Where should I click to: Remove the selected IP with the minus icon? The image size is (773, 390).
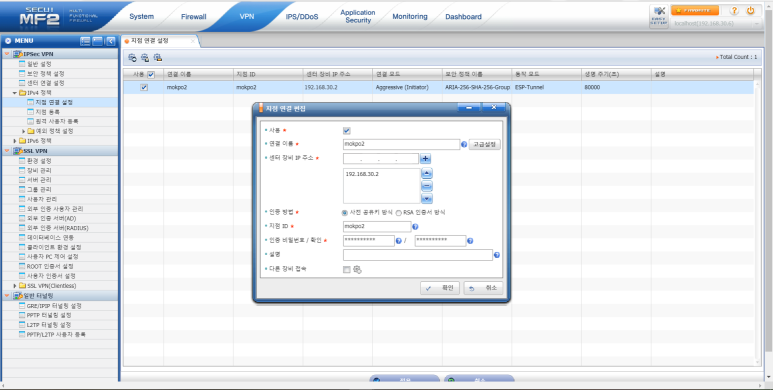coord(426,186)
